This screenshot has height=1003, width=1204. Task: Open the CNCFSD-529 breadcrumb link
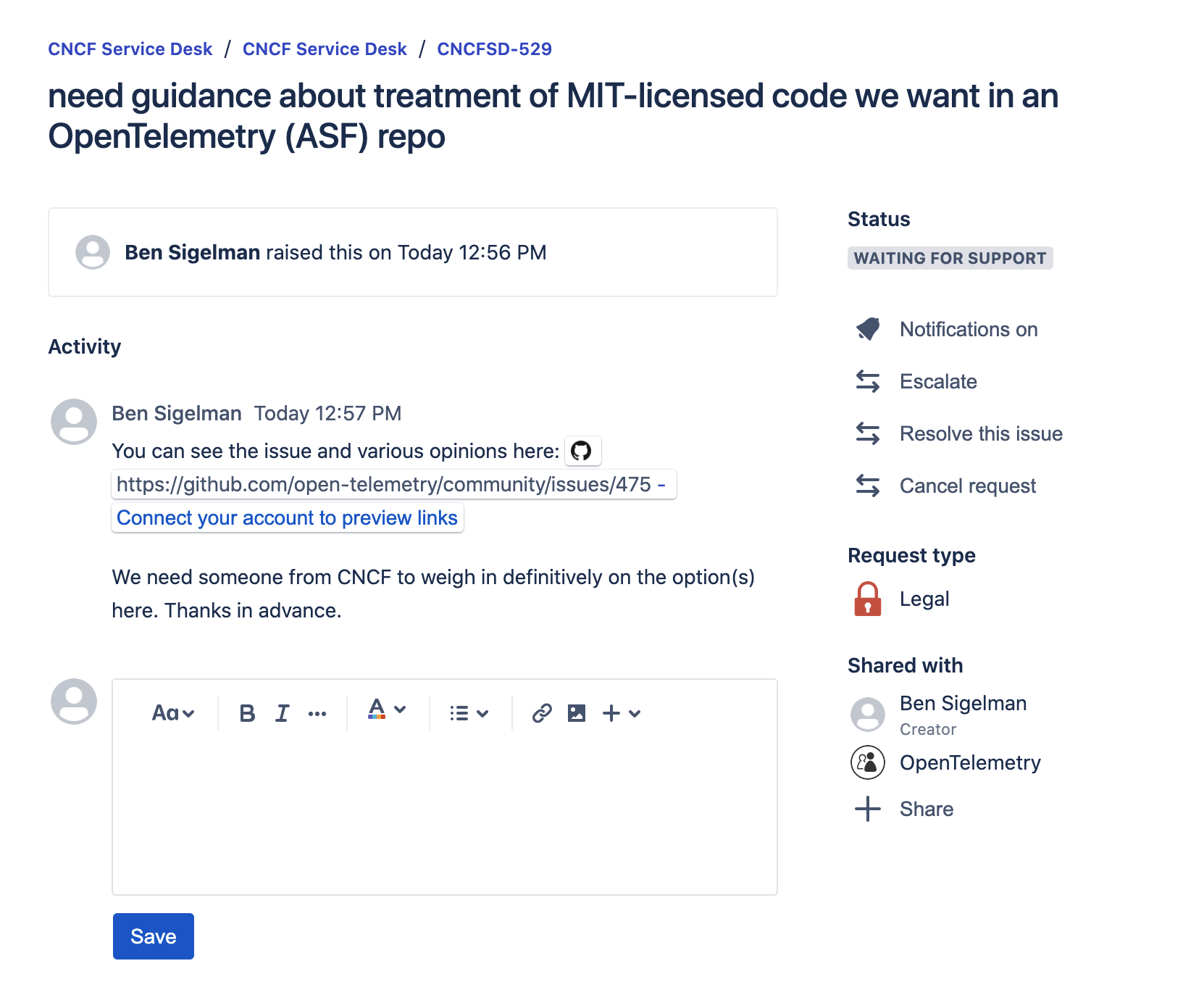click(x=494, y=49)
